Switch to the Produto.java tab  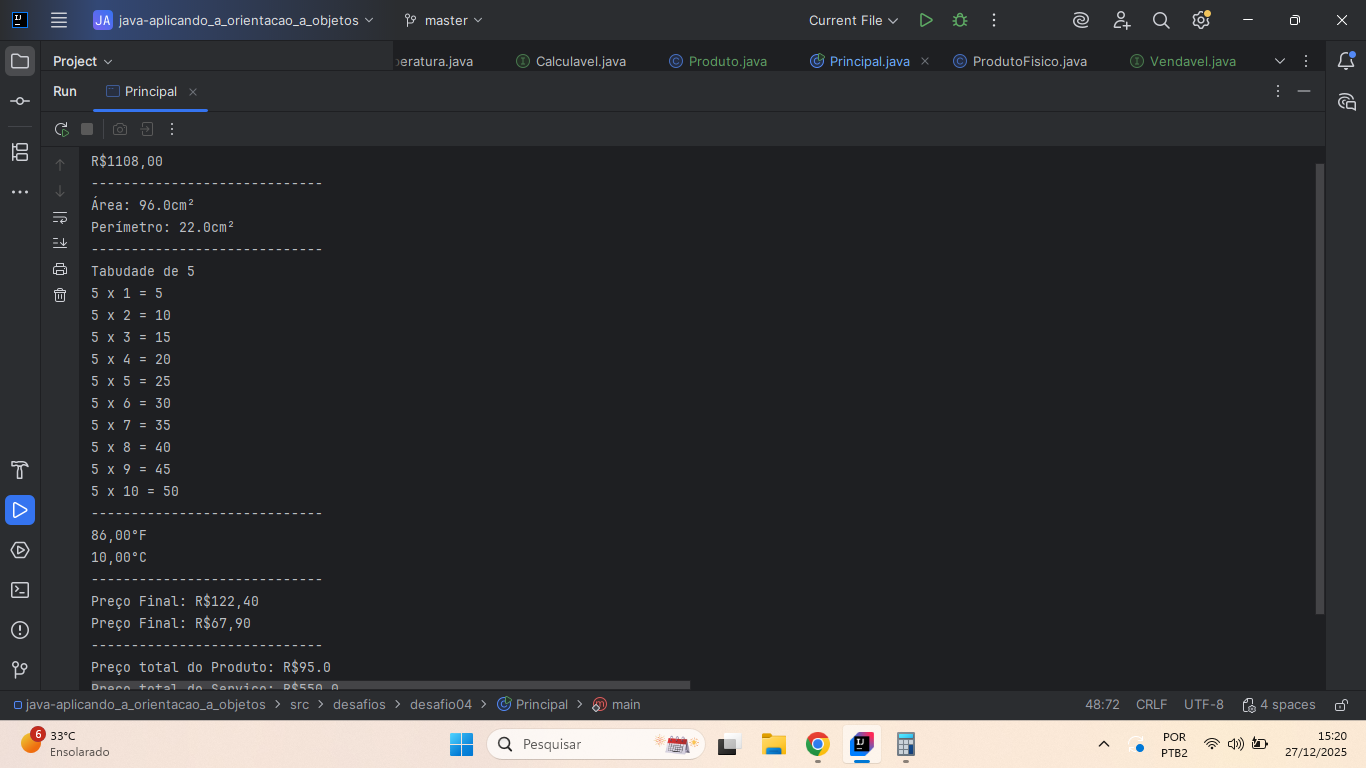point(718,61)
